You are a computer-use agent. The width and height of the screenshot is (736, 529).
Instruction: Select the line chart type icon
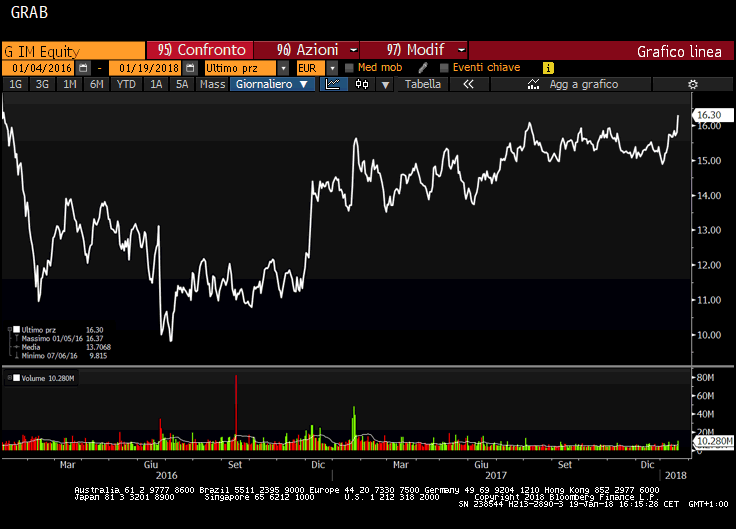[333, 84]
